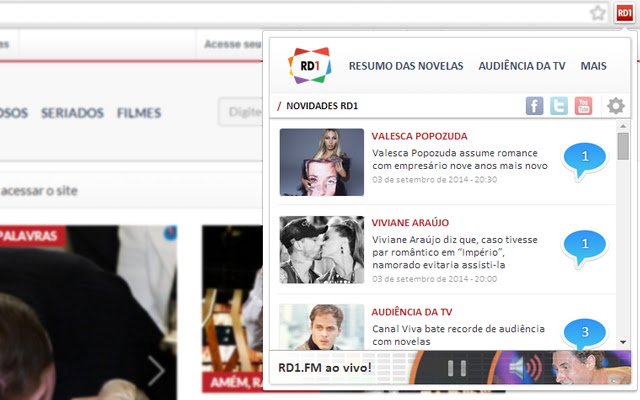Viewport: 640px width, 400px height.
Task: Open comments bubble for Valesca Popozuda story
Action: coord(584,160)
